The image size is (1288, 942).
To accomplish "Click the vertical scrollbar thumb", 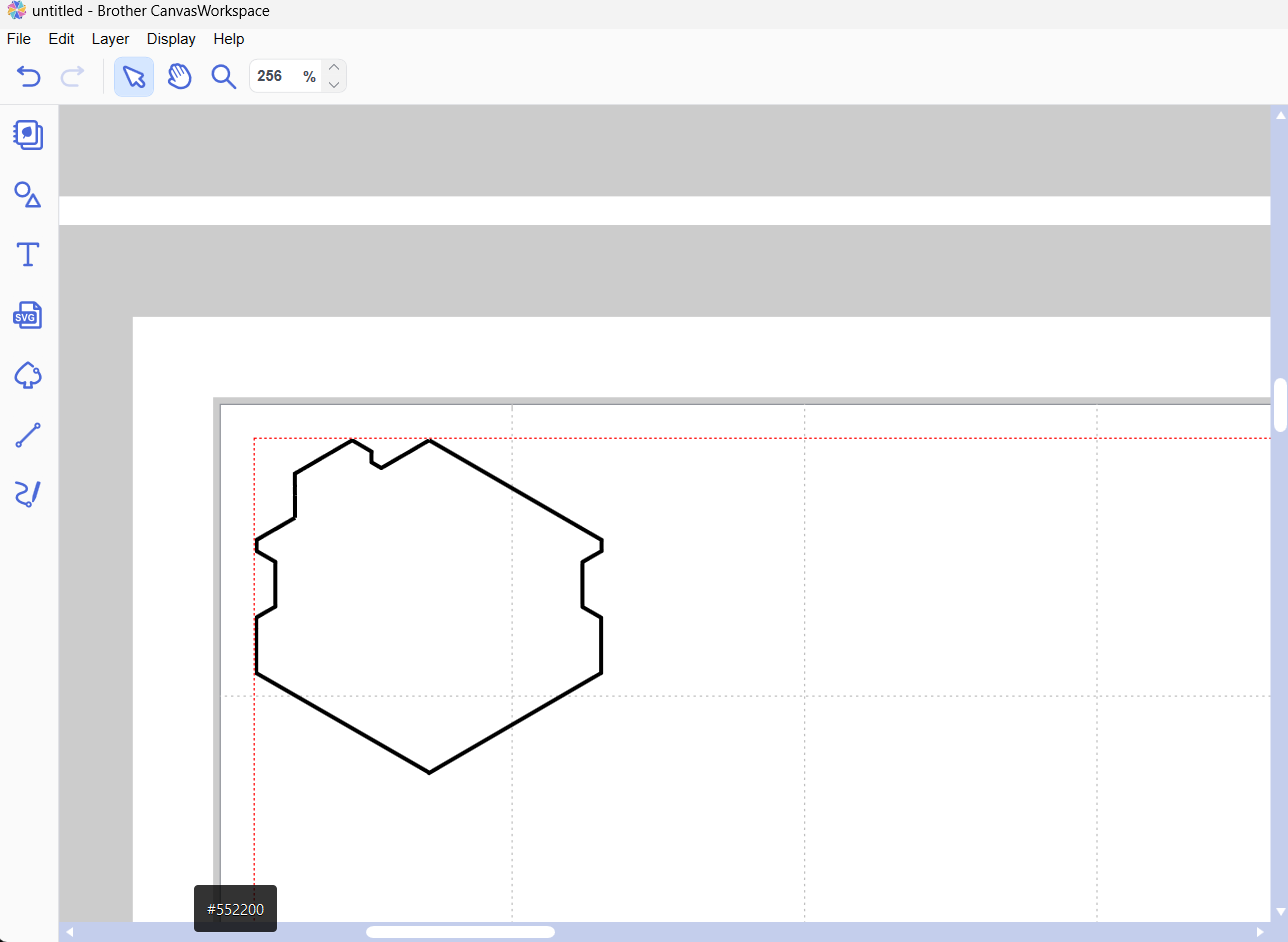I will (1280, 405).
